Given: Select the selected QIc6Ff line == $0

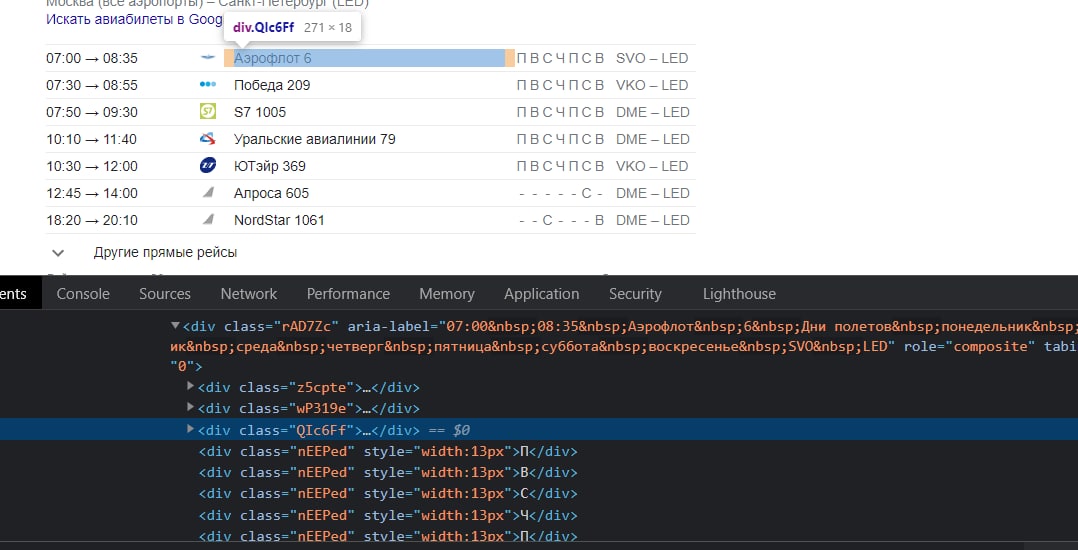Looking at the screenshot, I should pyautogui.click(x=539, y=430).
